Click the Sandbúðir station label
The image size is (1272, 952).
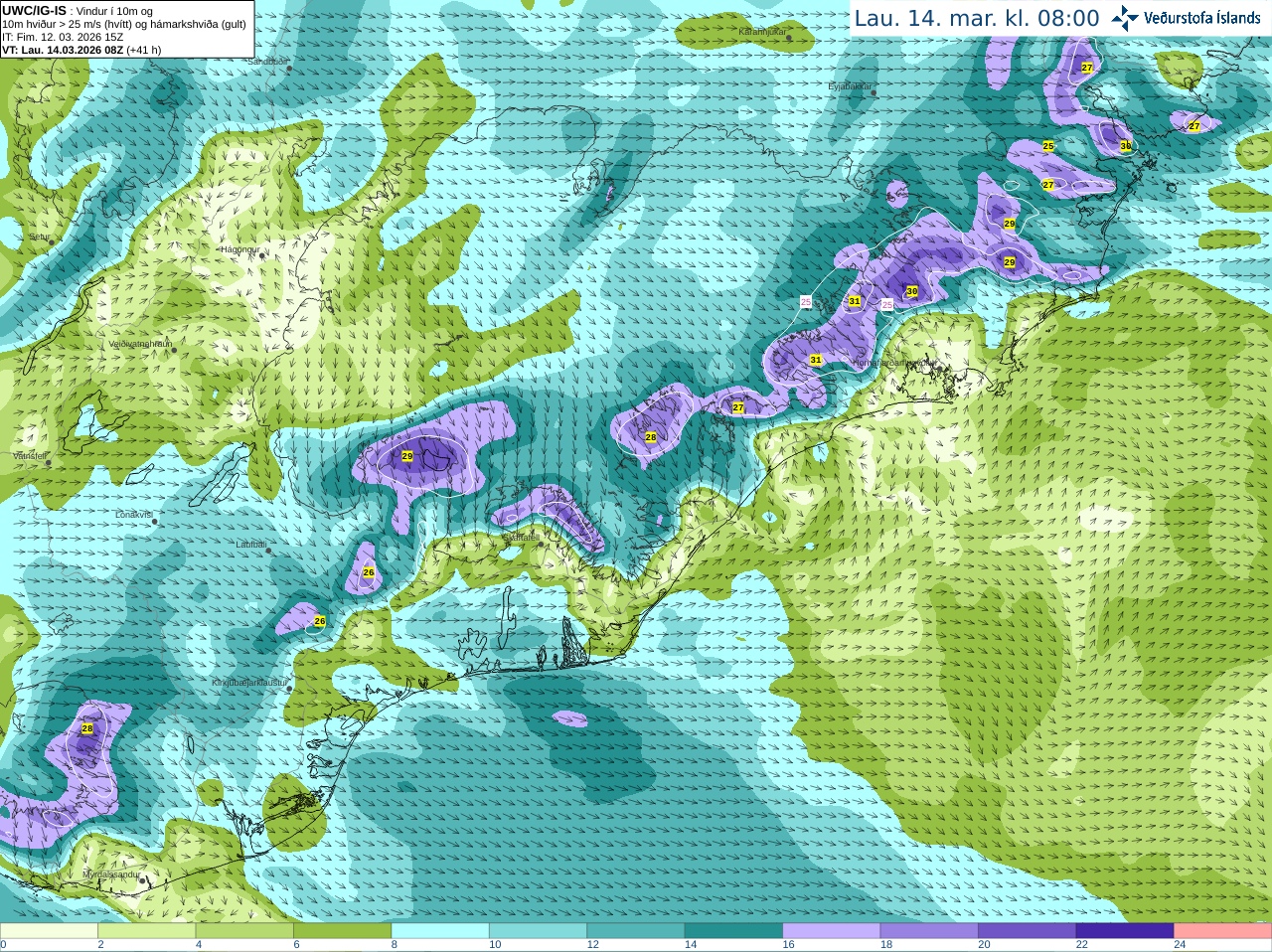pyautogui.click(x=267, y=62)
